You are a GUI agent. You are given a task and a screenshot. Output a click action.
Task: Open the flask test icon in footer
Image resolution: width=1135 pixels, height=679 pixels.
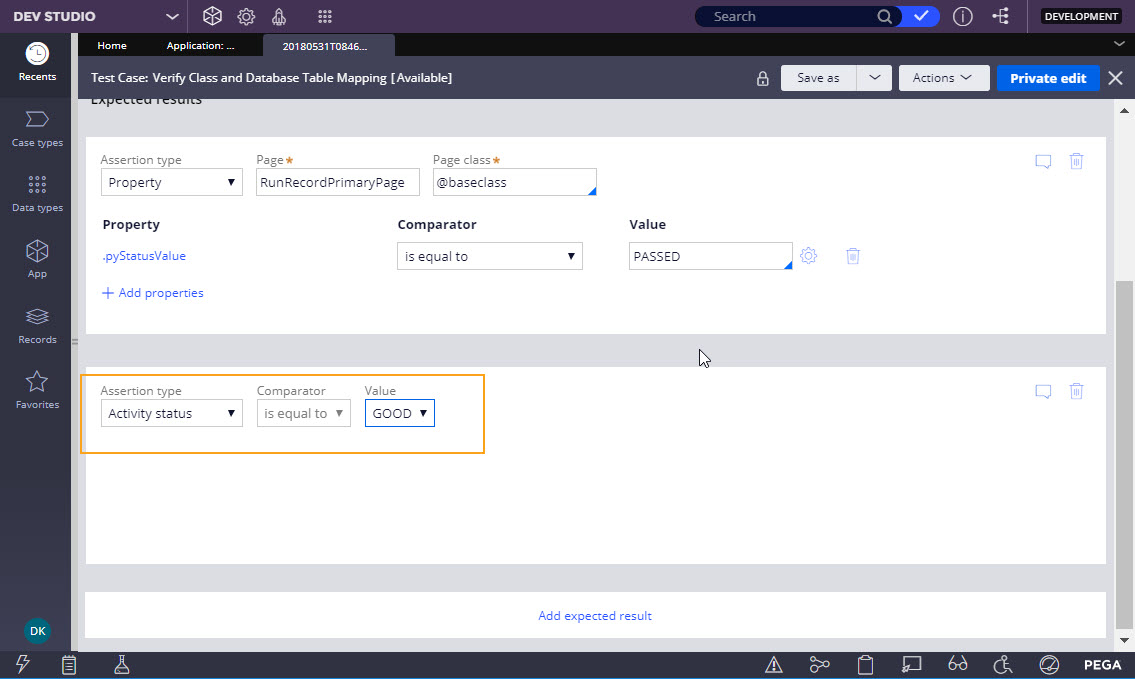[122, 665]
